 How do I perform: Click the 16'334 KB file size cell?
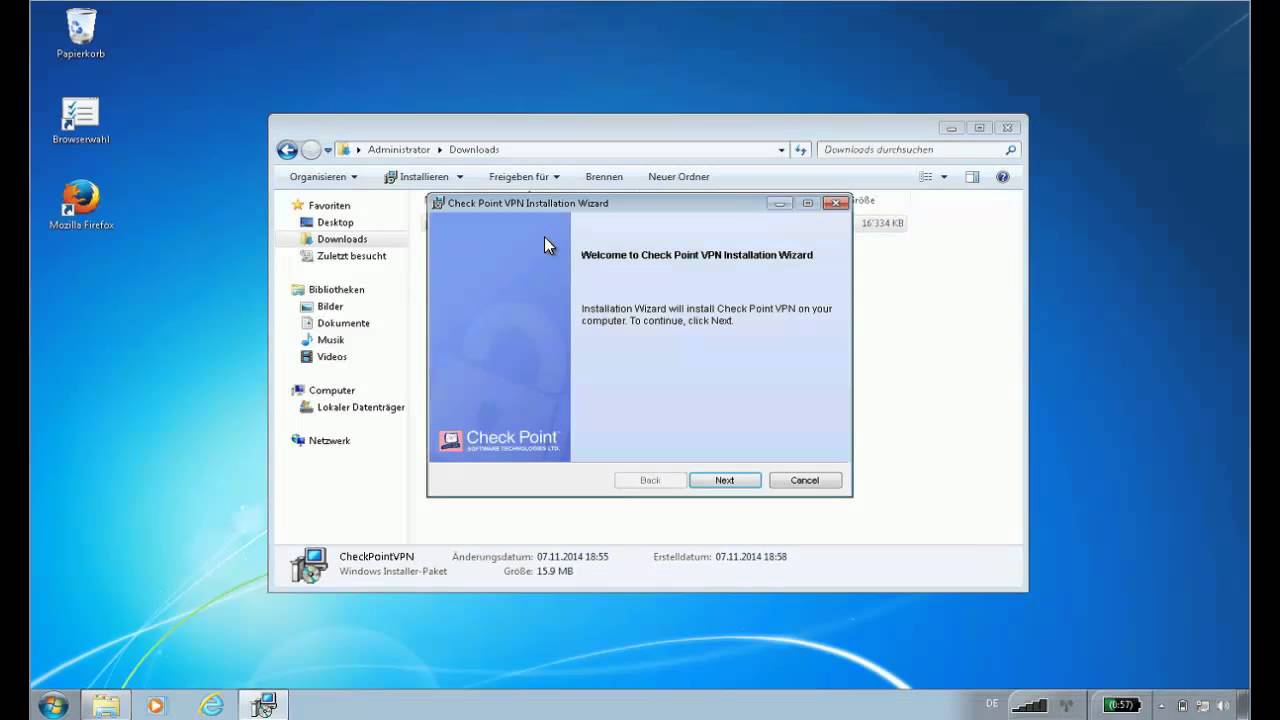click(x=883, y=223)
